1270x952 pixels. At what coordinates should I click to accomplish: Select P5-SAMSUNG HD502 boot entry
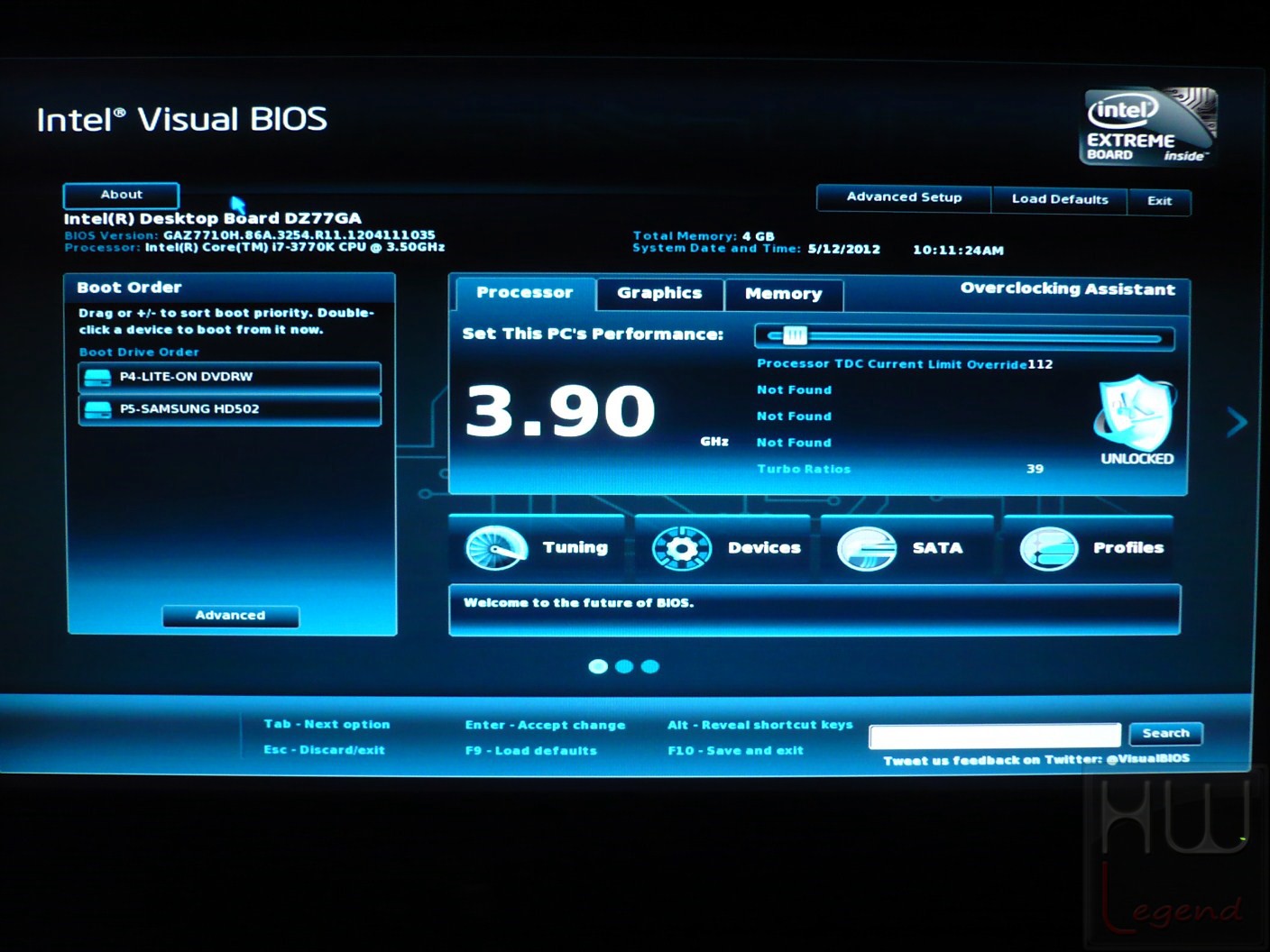pos(230,409)
